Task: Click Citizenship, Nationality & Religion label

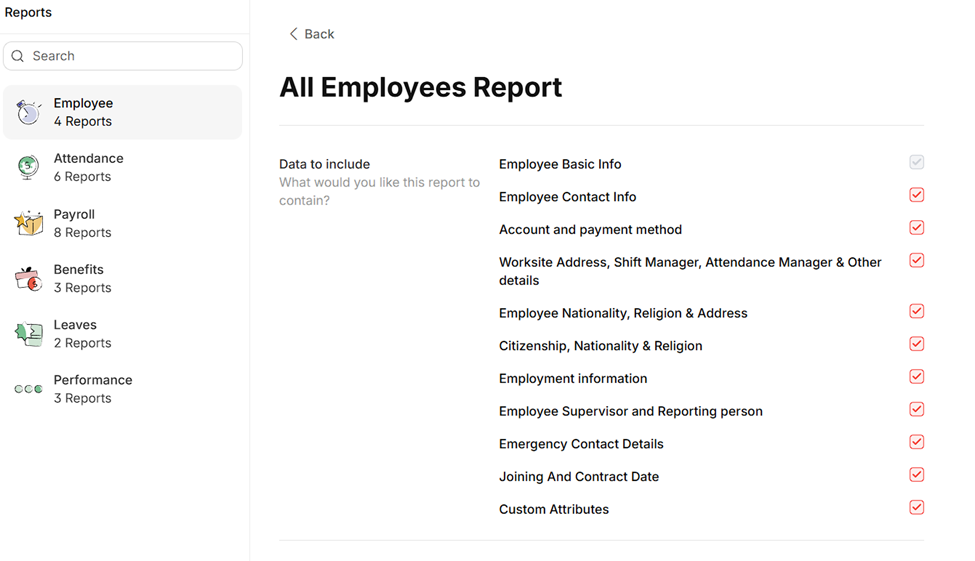Action: click(601, 346)
